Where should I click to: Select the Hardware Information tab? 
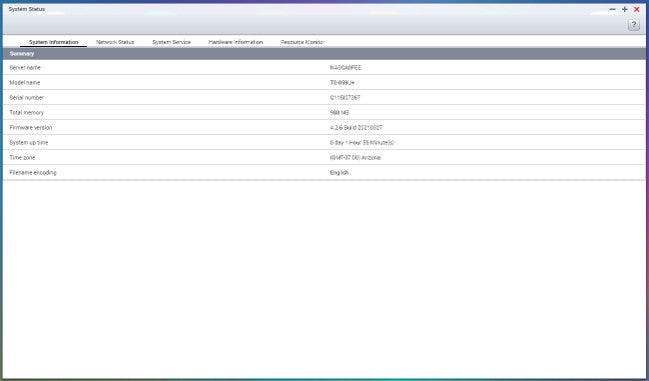point(236,42)
